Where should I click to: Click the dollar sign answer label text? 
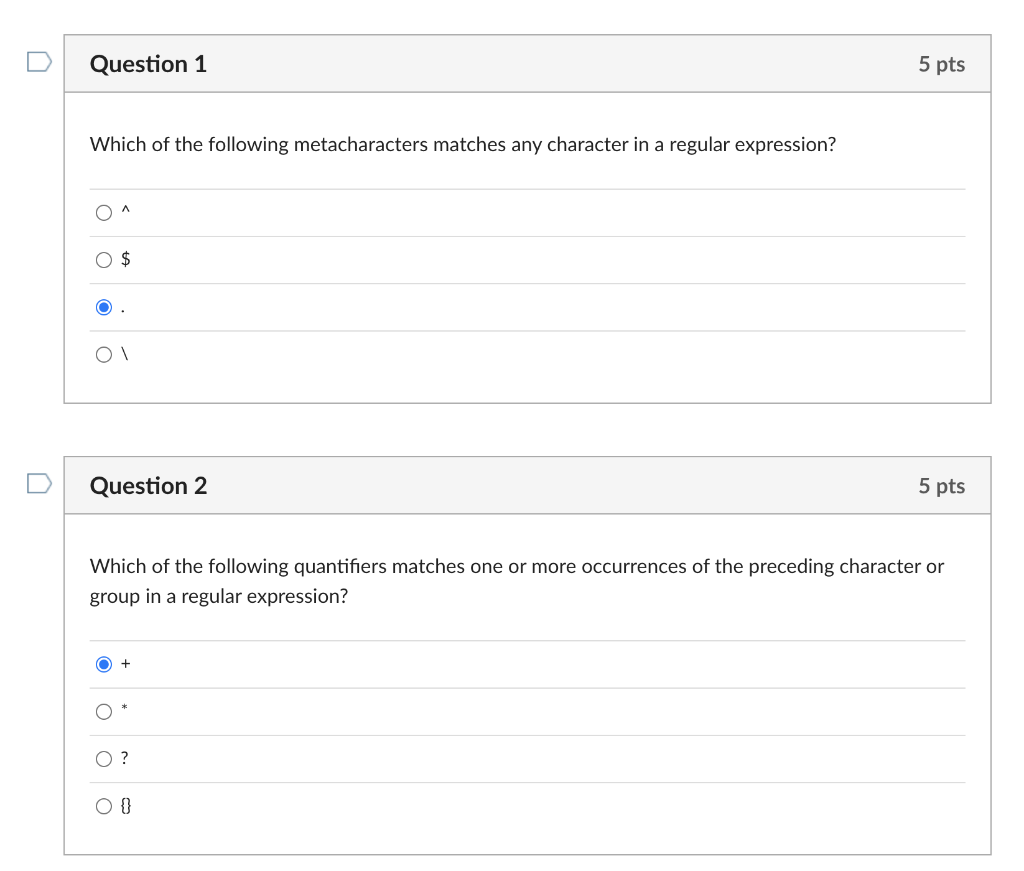(126, 260)
